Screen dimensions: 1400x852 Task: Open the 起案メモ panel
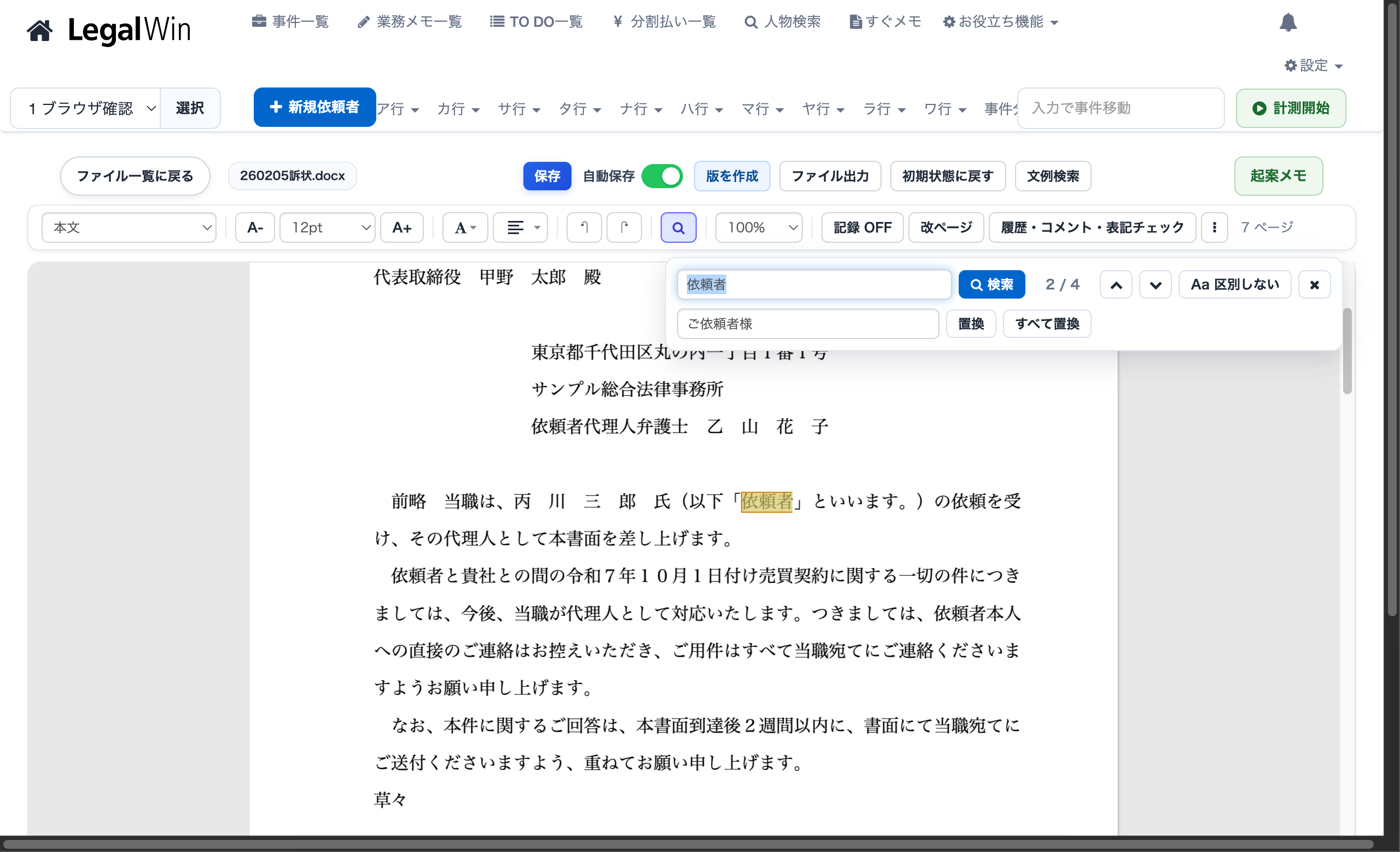click(1279, 176)
